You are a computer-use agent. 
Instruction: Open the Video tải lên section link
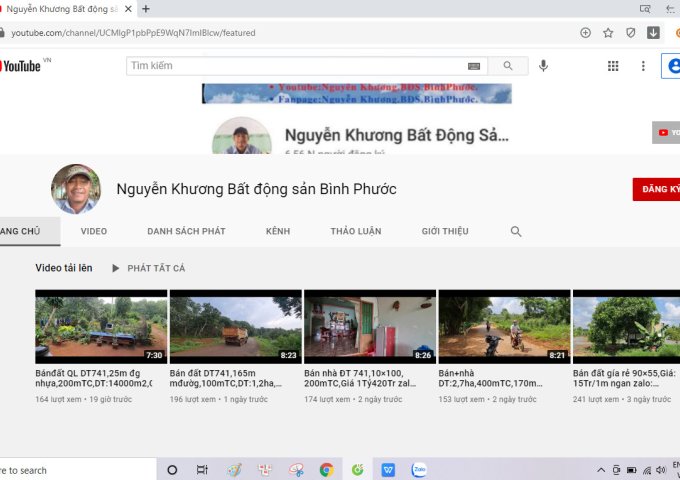pos(64,268)
